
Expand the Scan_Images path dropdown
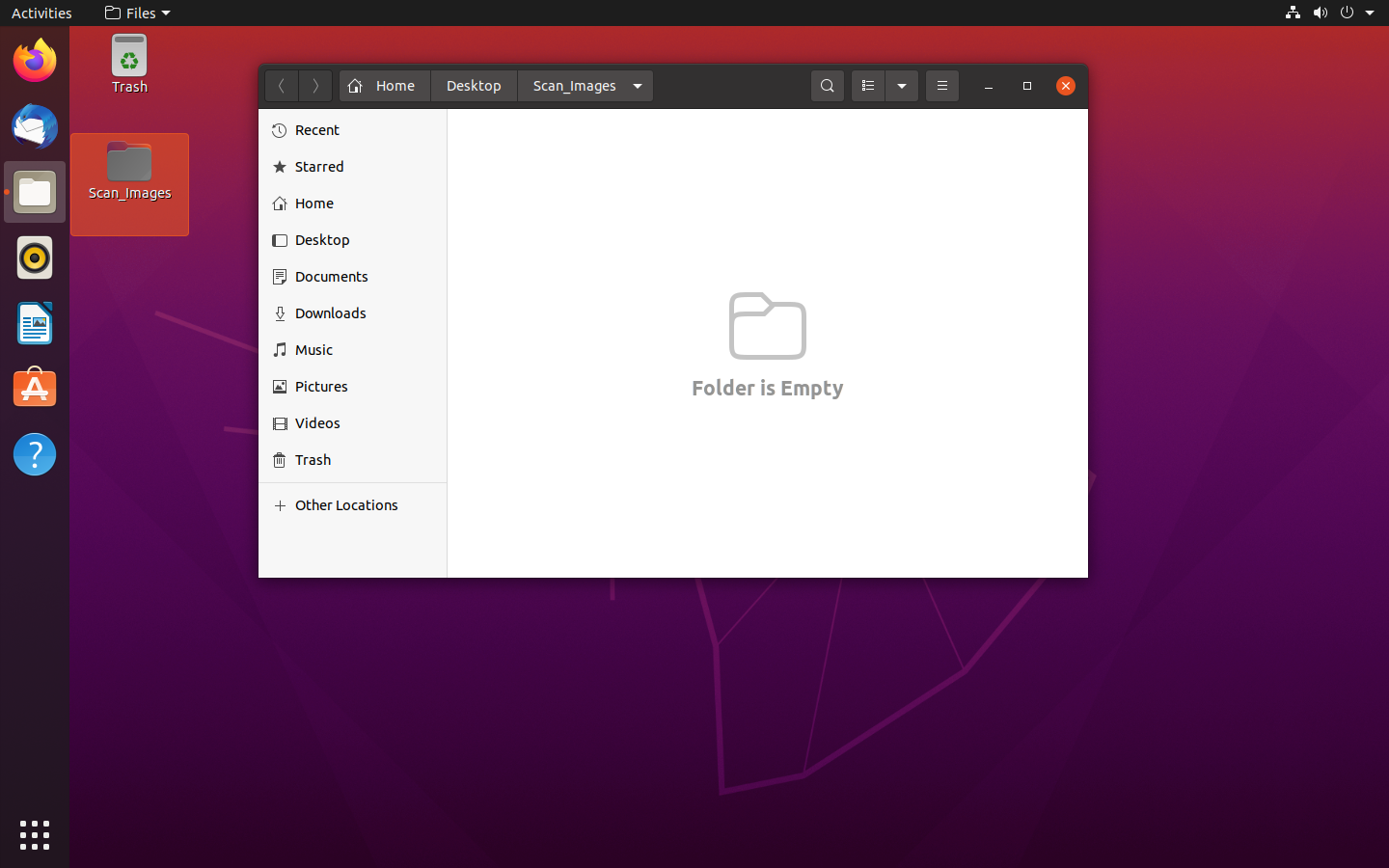pyautogui.click(x=638, y=86)
